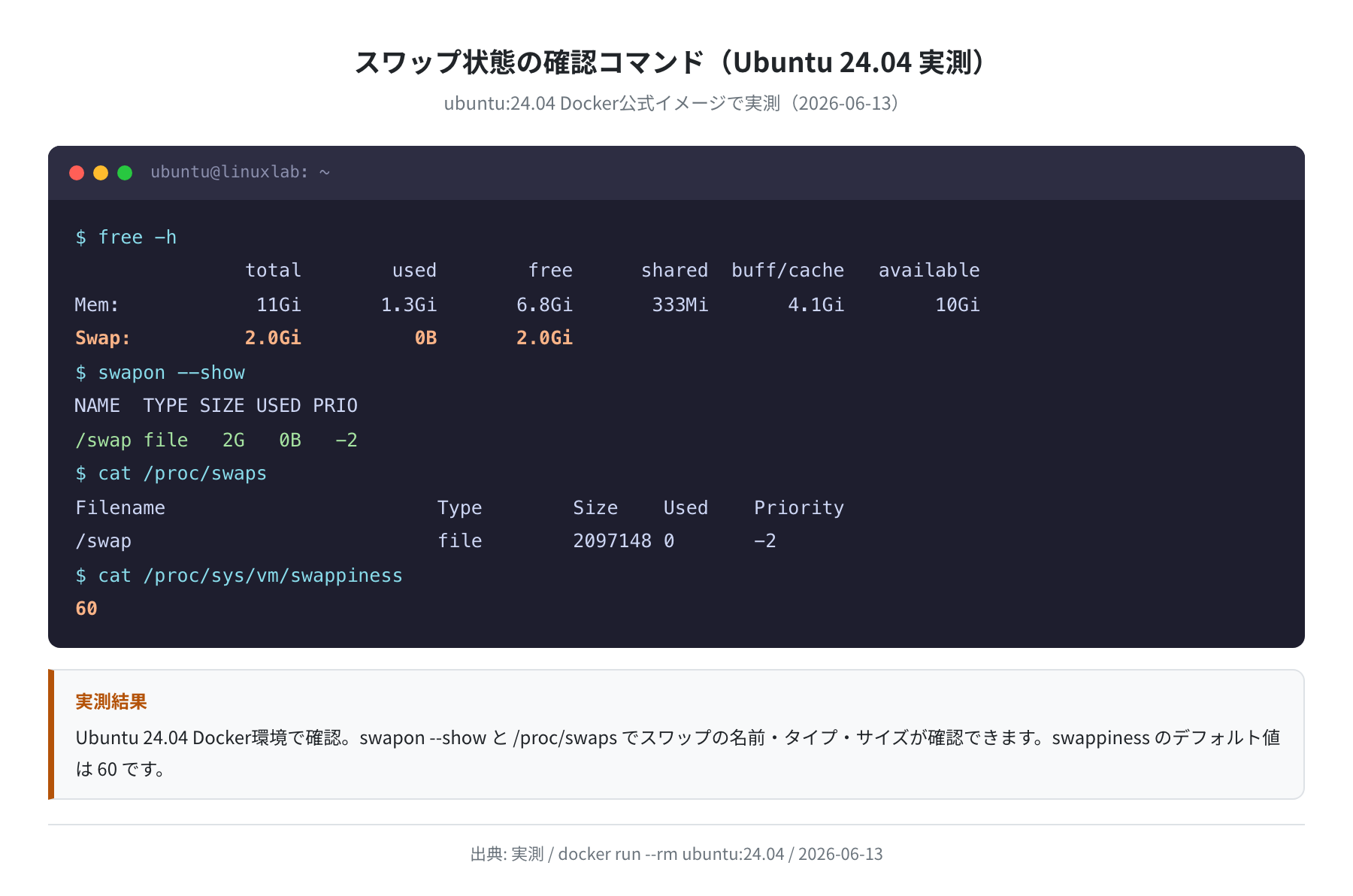The height and width of the screenshot is (896, 1353).
Task: Click the green '/swap file 2G 0B -2' row
Action: pos(216,440)
